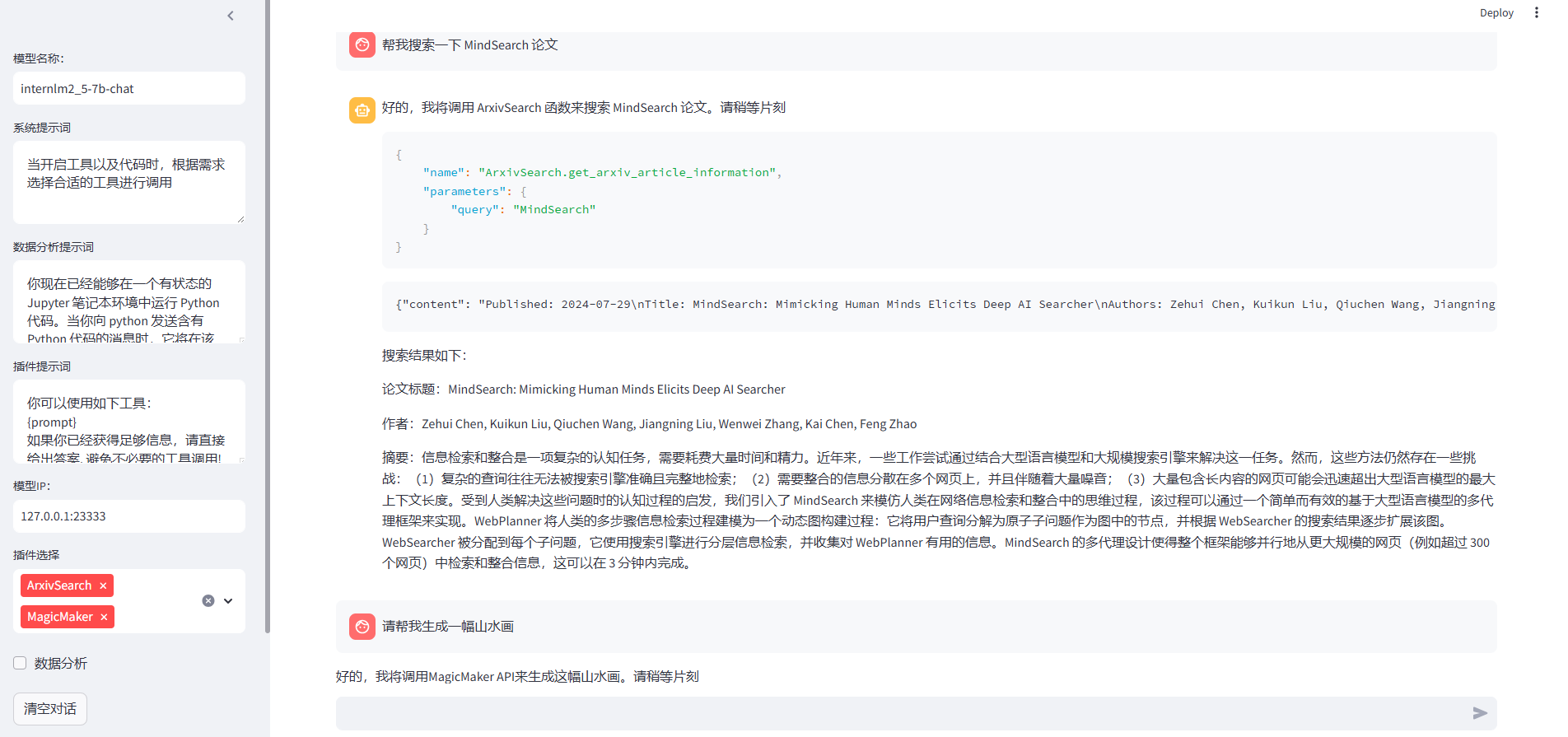Click the sidebar vertical scrollbar
This screenshot has width=1568, height=737.
267,317
